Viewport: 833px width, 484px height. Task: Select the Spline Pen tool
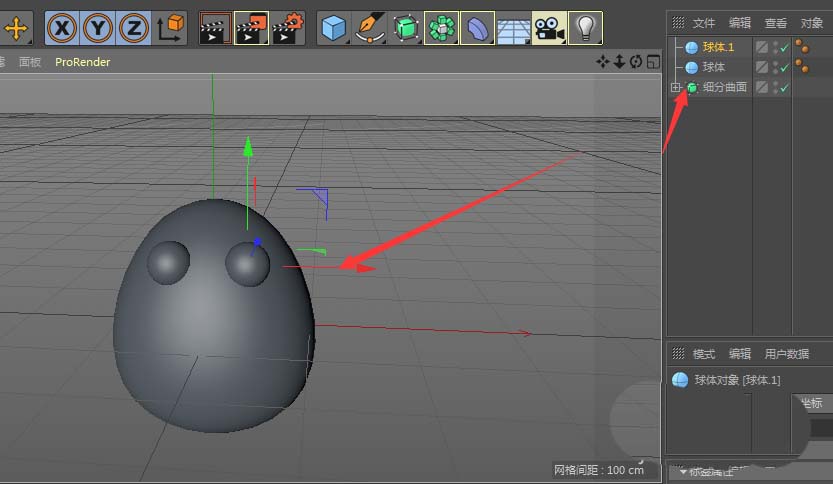click(x=370, y=28)
